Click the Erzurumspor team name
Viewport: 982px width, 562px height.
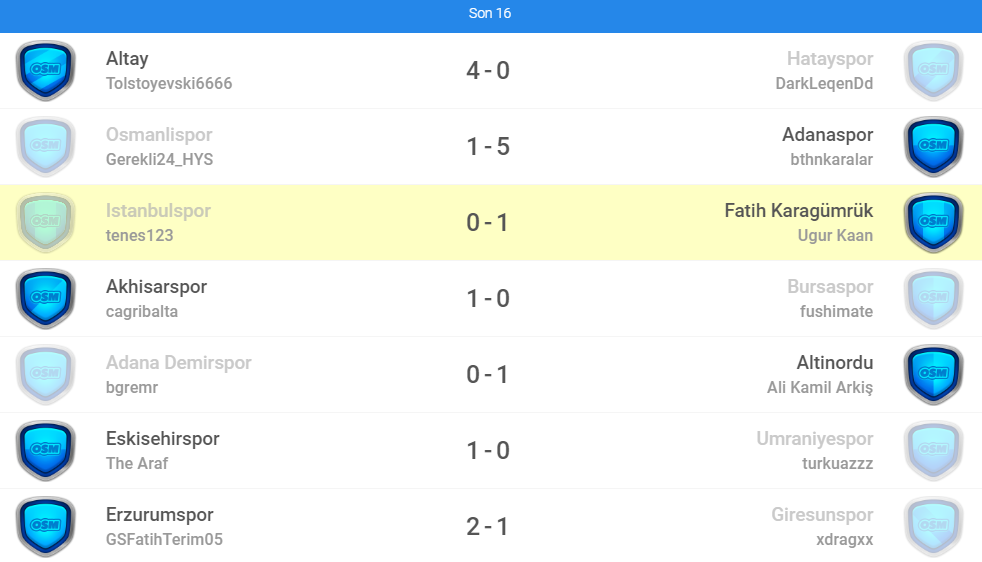point(160,515)
